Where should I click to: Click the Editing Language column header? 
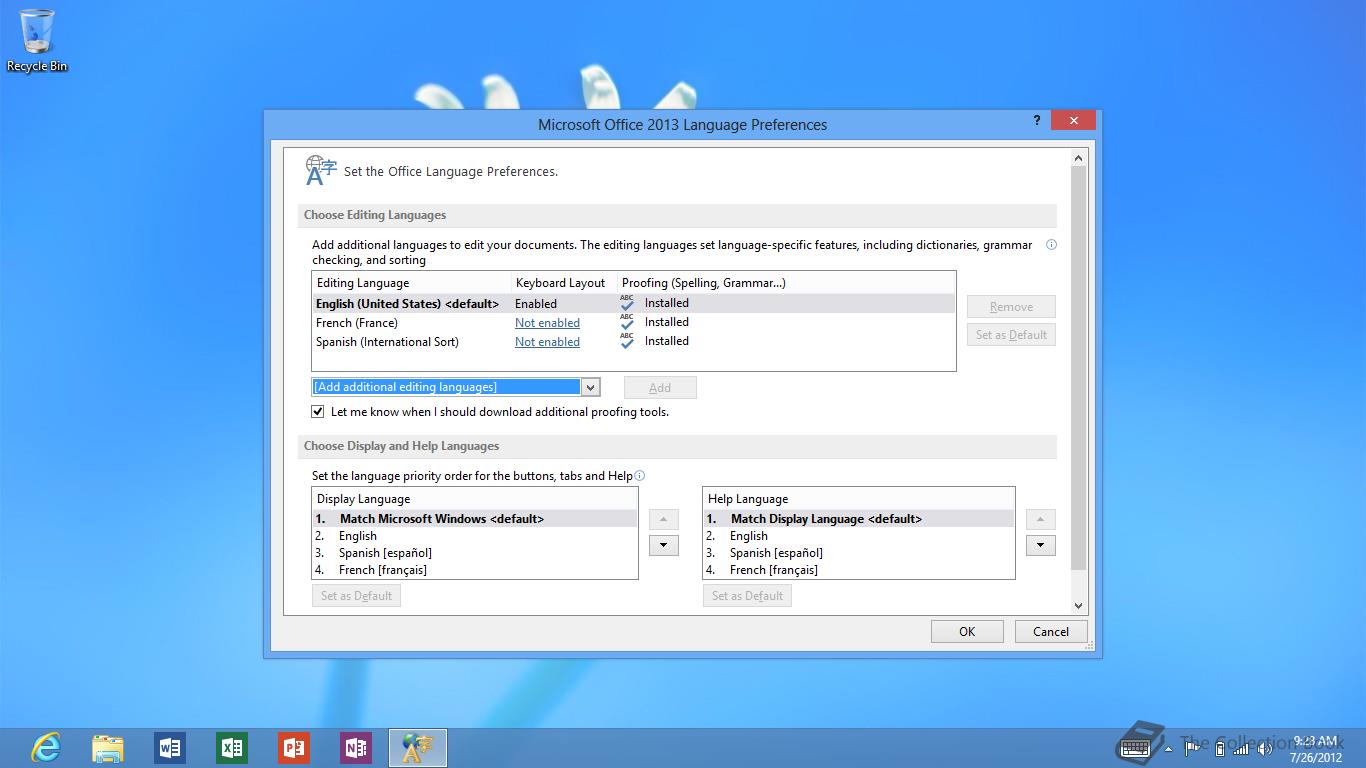coord(412,283)
